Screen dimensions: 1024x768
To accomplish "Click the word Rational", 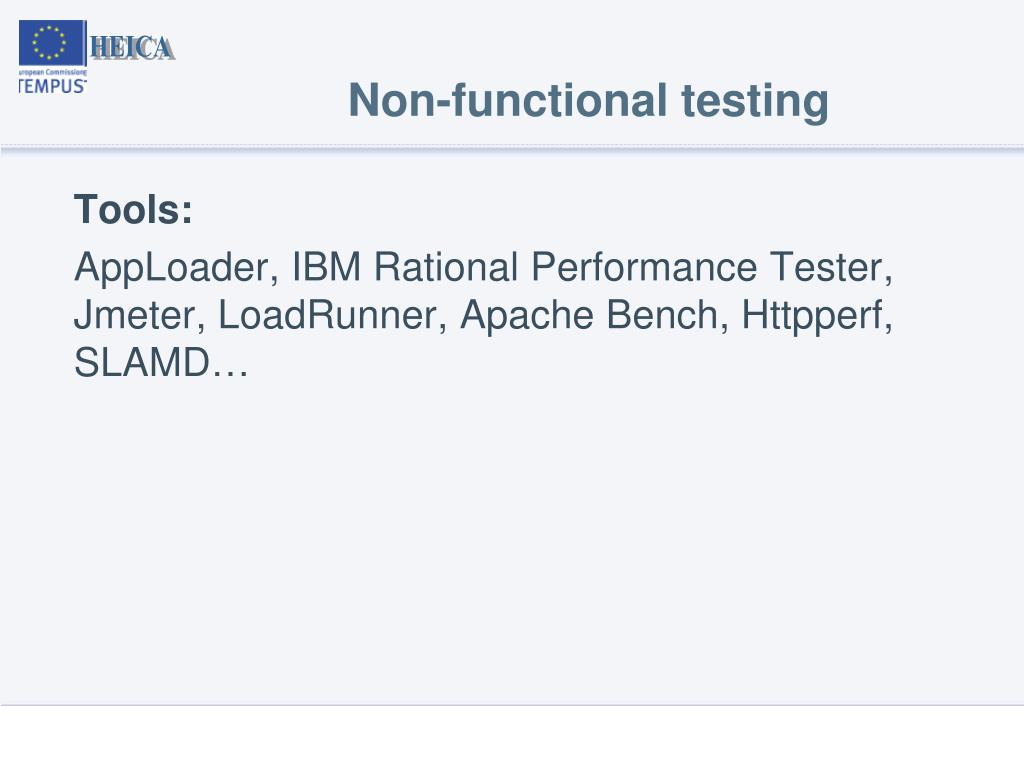I will 446,266.
